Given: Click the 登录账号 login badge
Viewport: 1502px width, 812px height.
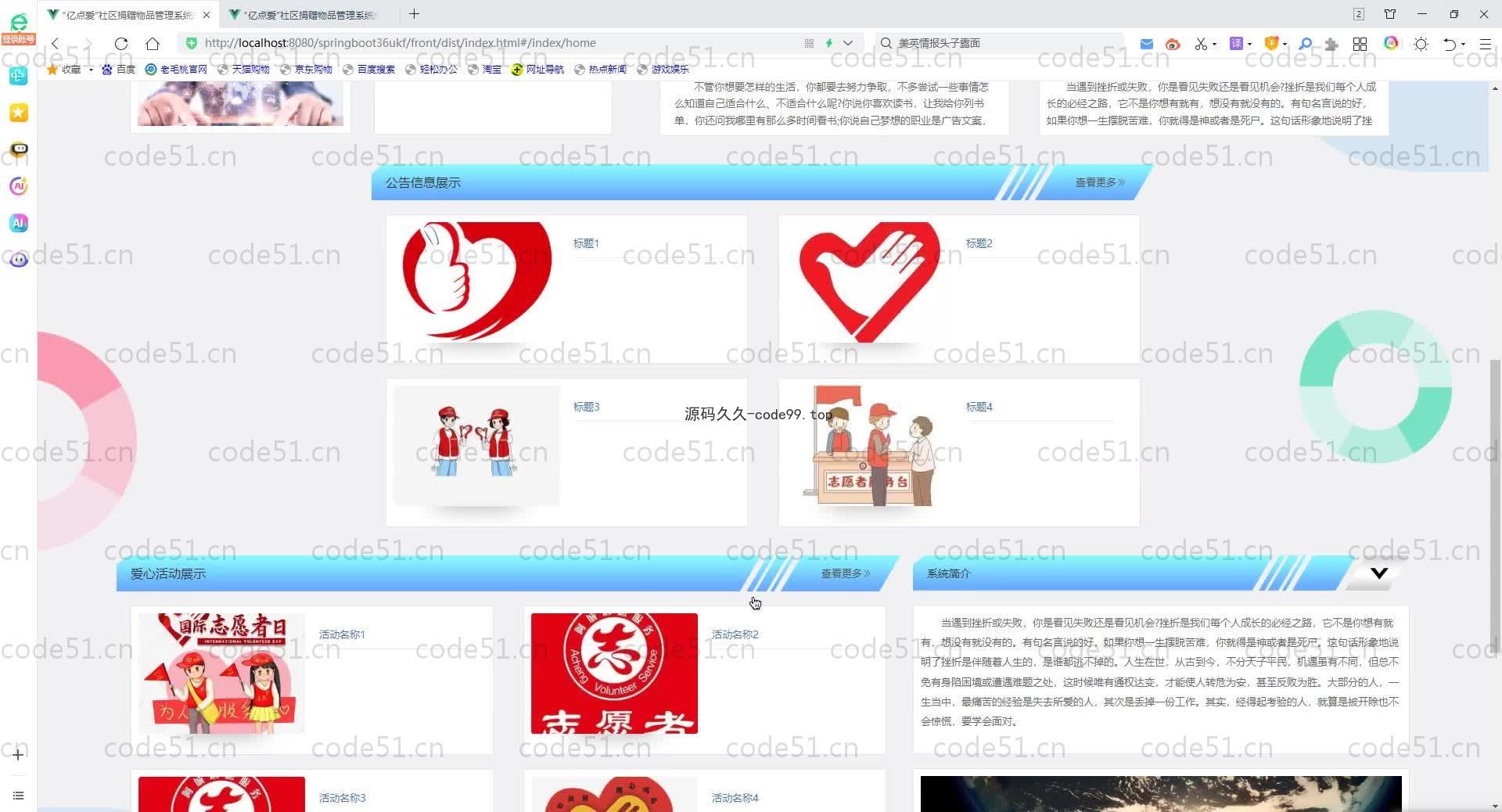Looking at the screenshot, I should 19,39.
